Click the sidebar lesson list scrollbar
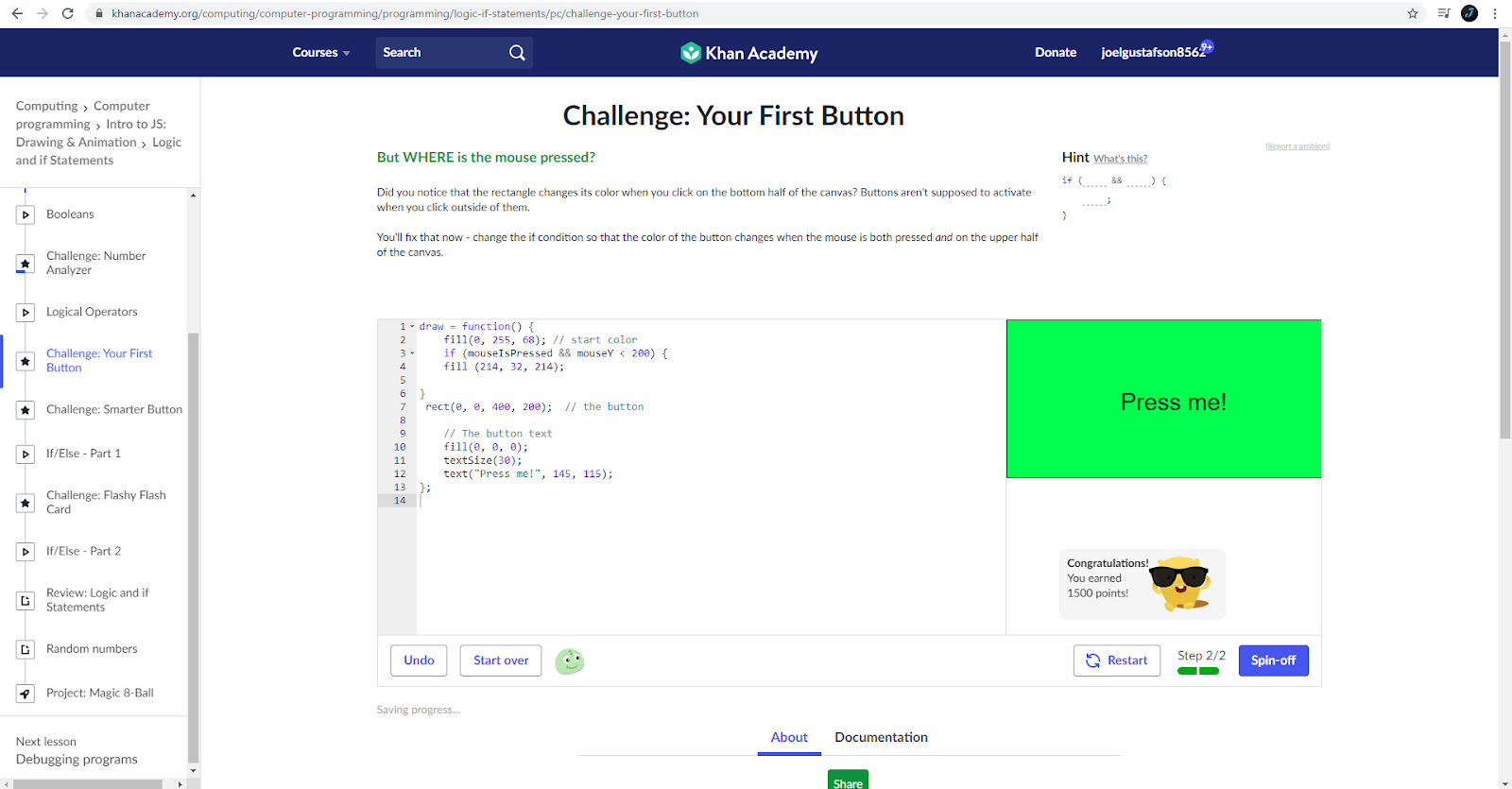 (193, 548)
